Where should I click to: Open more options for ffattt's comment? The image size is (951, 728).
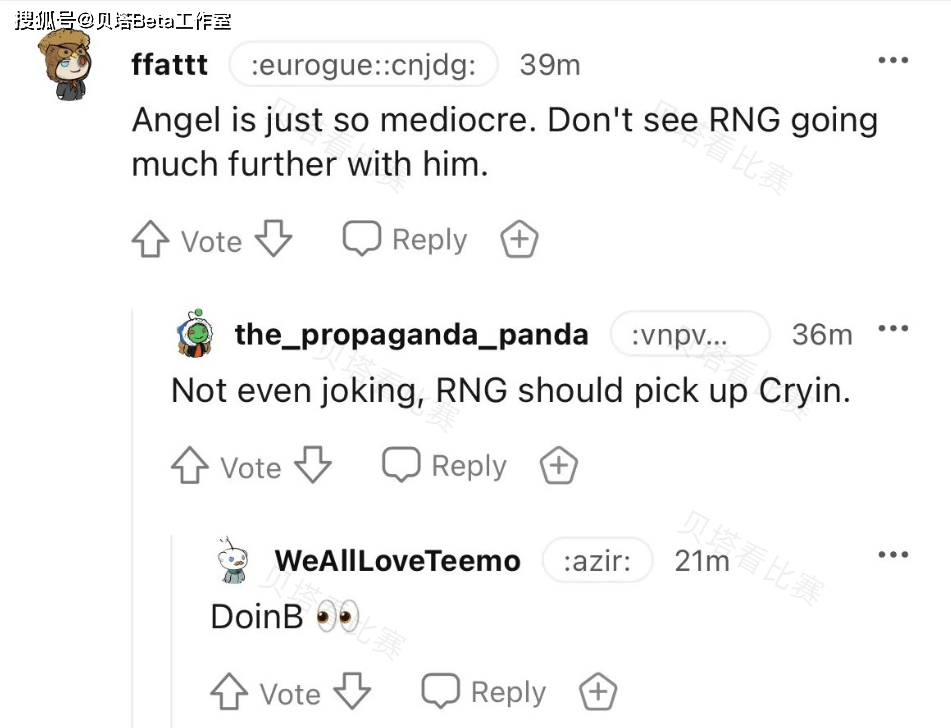[893, 60]
